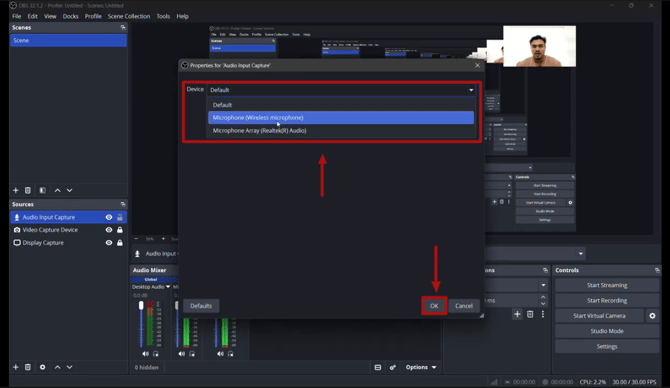
Task: Open source properties gear in Sources toolbar
Action: 42,367
